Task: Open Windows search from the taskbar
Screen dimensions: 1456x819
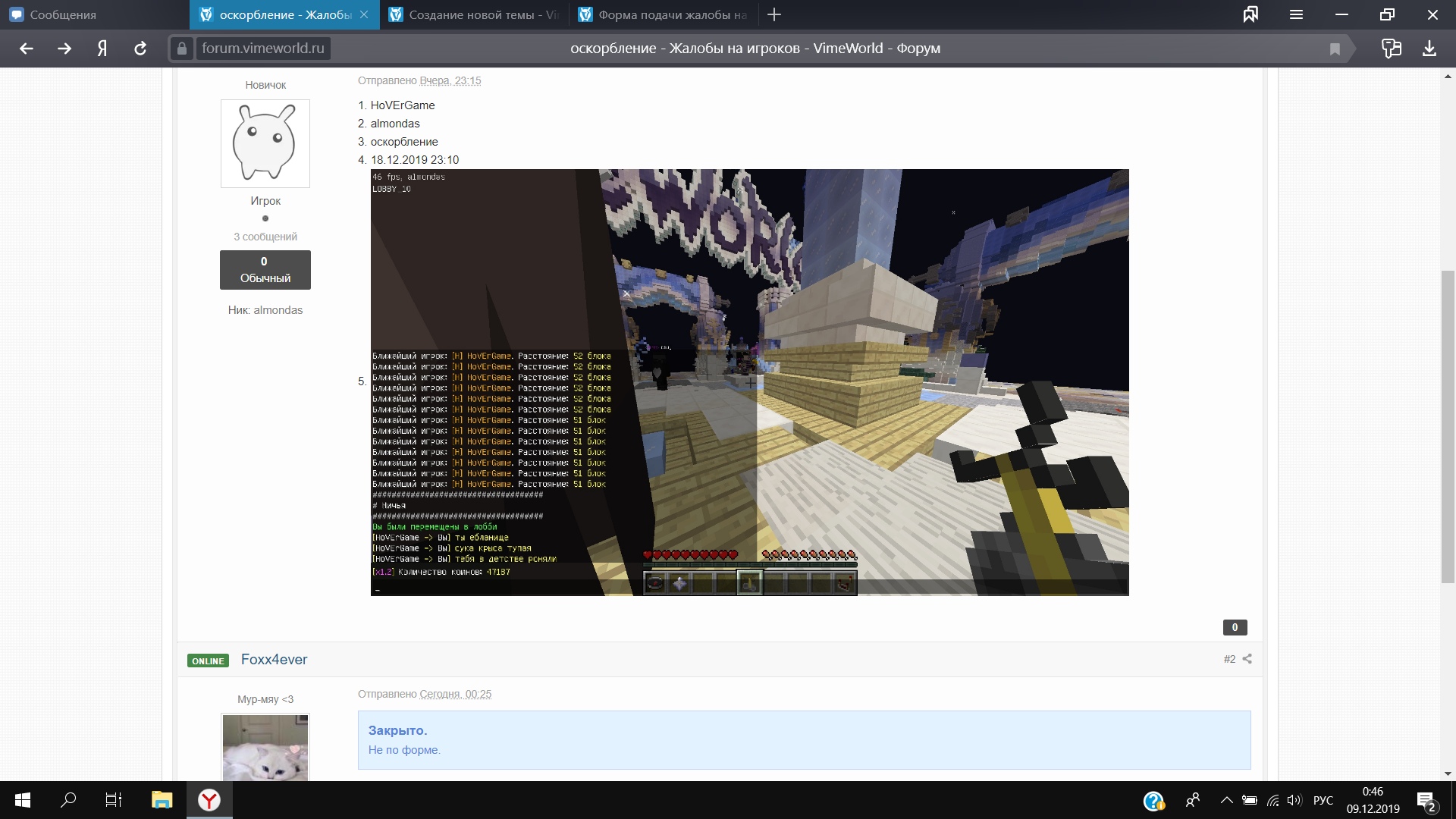Action: pyautogui.click(x=68, y=800)
